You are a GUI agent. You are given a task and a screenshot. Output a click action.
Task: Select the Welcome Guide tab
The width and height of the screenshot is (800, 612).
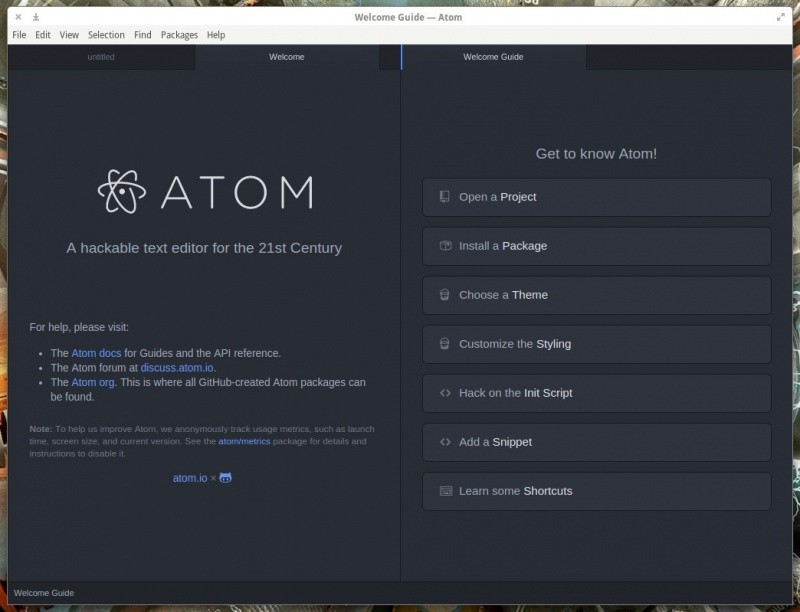493,57
